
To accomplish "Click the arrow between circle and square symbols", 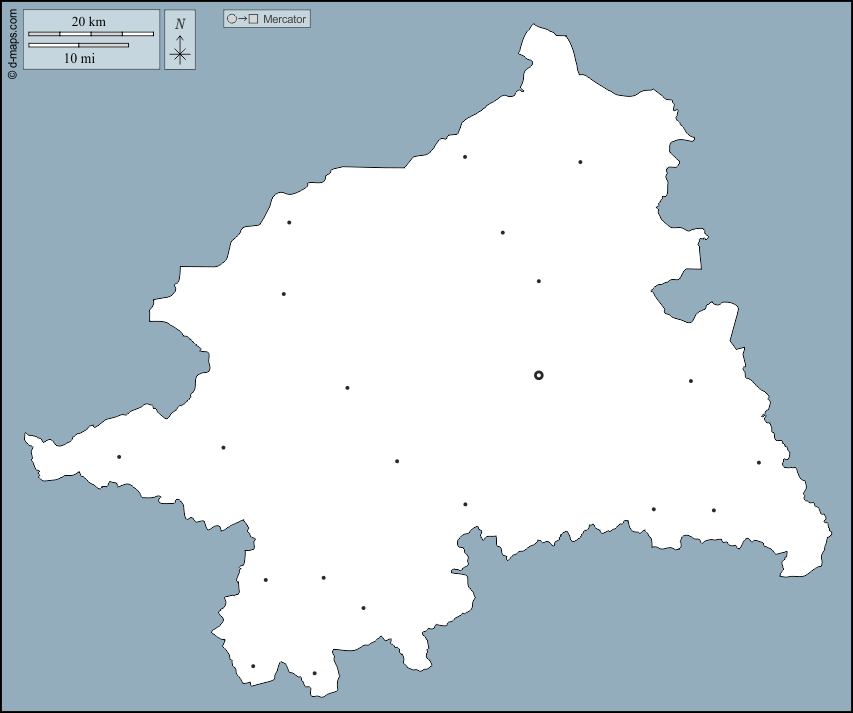I will (243, 19).
